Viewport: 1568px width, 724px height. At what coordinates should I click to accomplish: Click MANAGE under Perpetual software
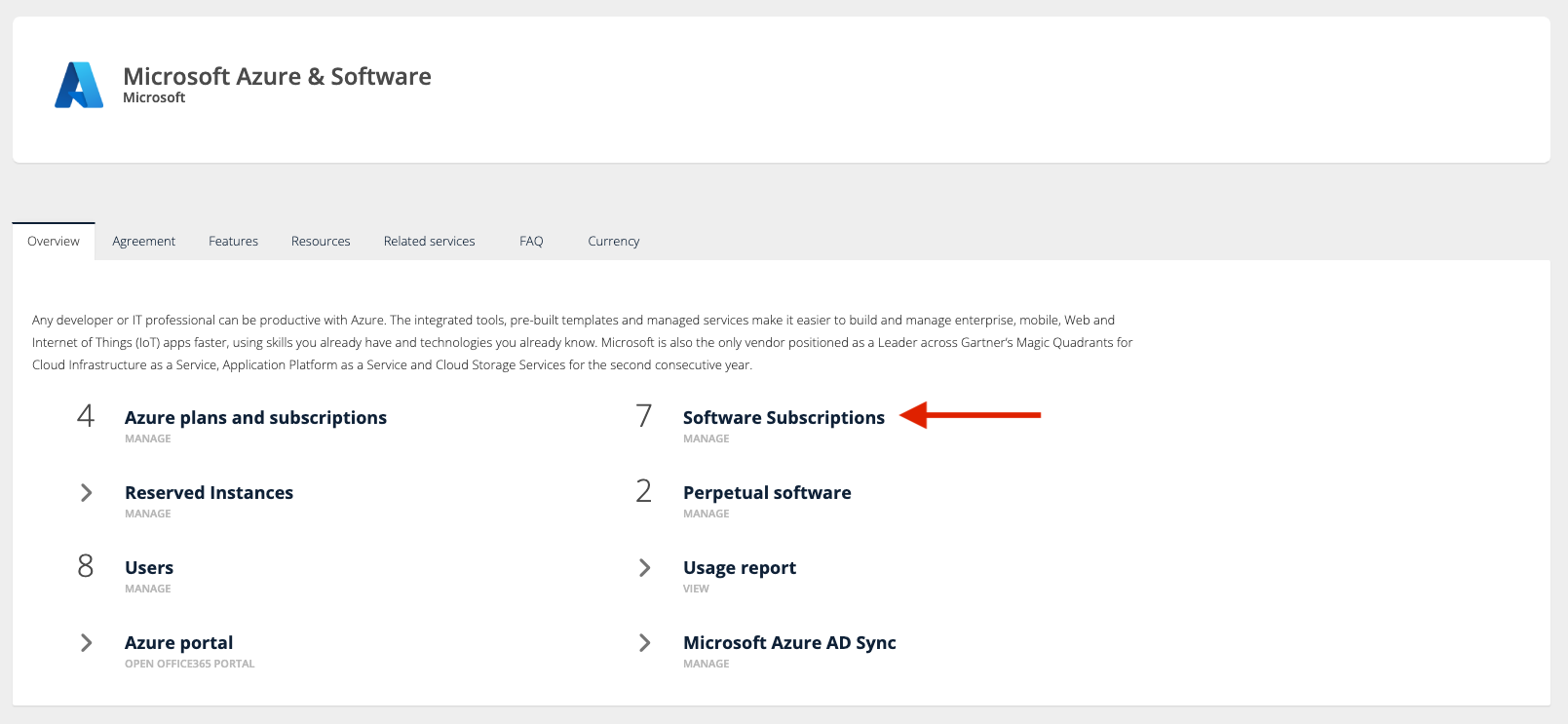707,514
